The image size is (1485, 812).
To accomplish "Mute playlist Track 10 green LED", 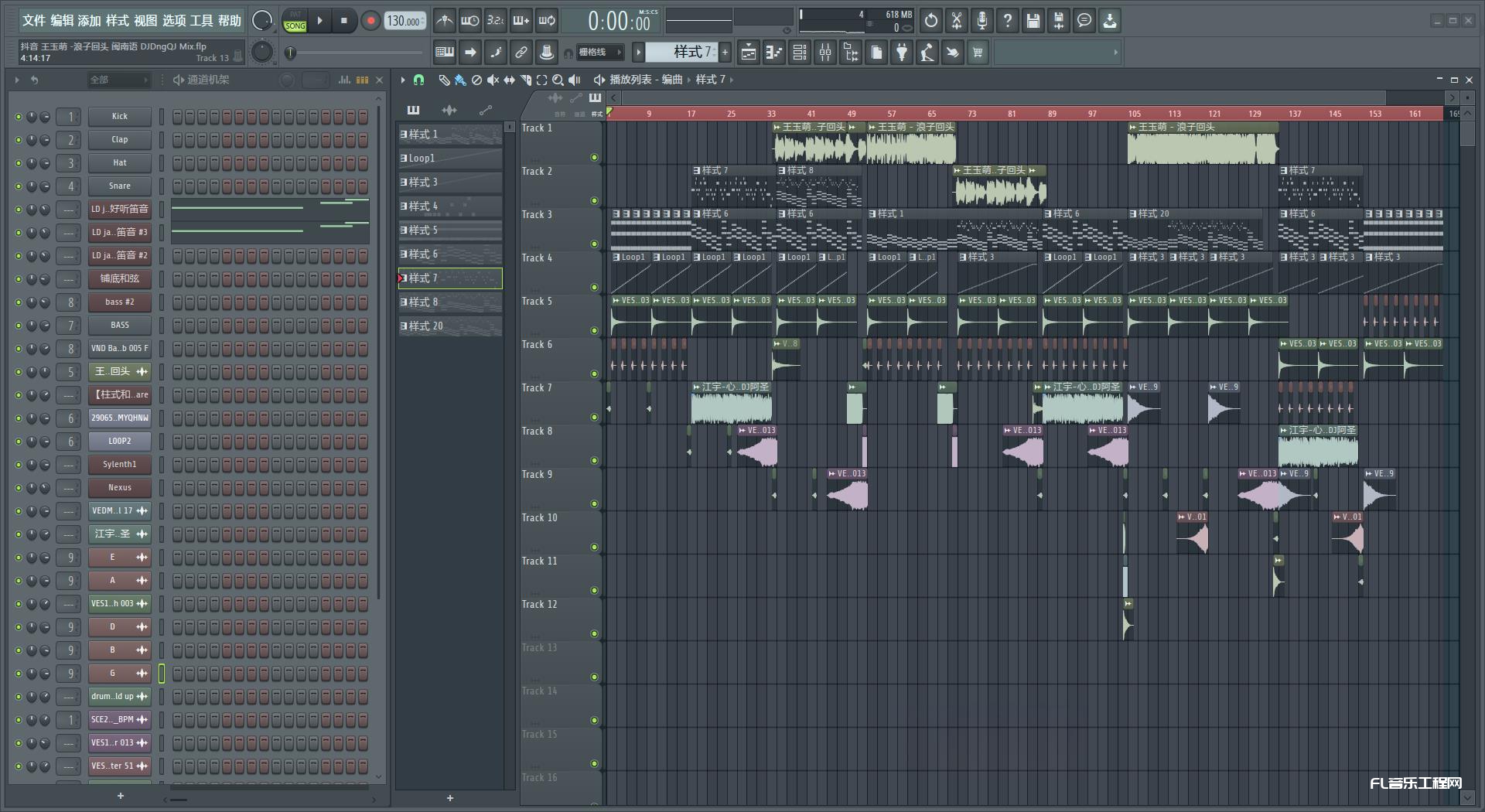I will (594, 548).
